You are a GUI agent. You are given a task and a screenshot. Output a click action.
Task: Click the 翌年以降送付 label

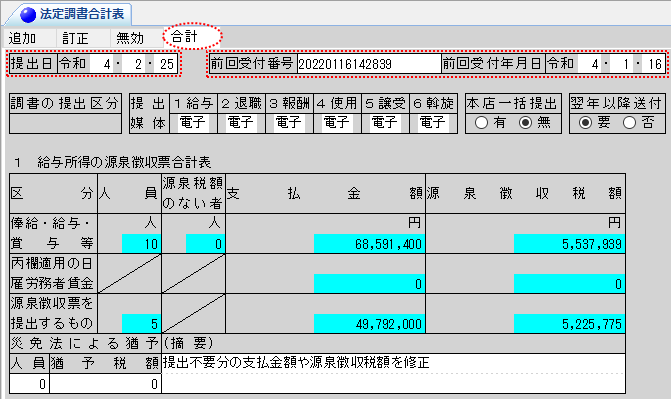pos(616,104)
